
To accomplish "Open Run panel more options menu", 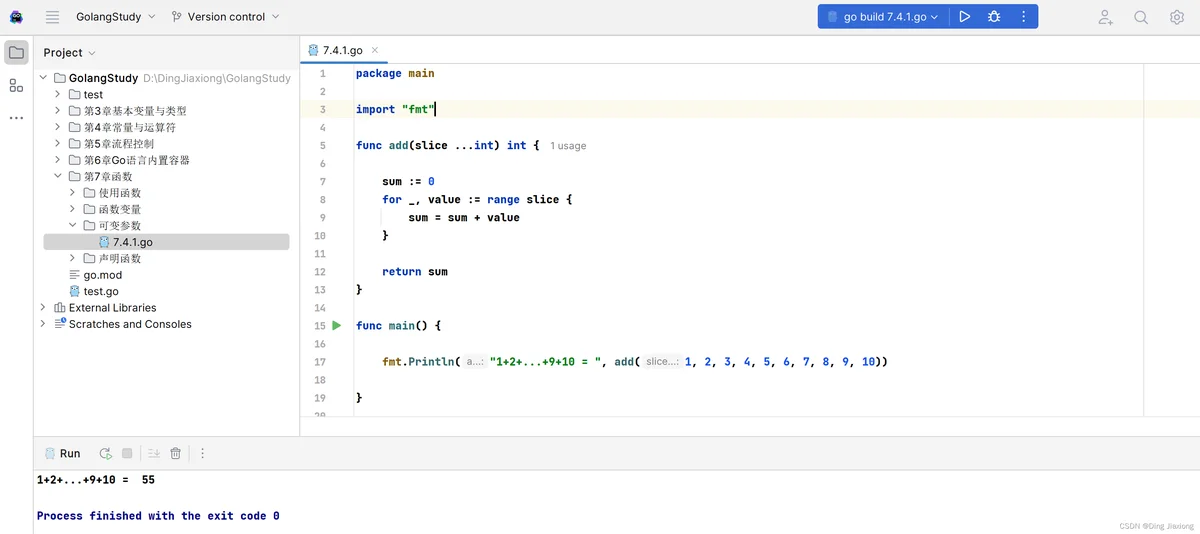I will pos(202,453).
